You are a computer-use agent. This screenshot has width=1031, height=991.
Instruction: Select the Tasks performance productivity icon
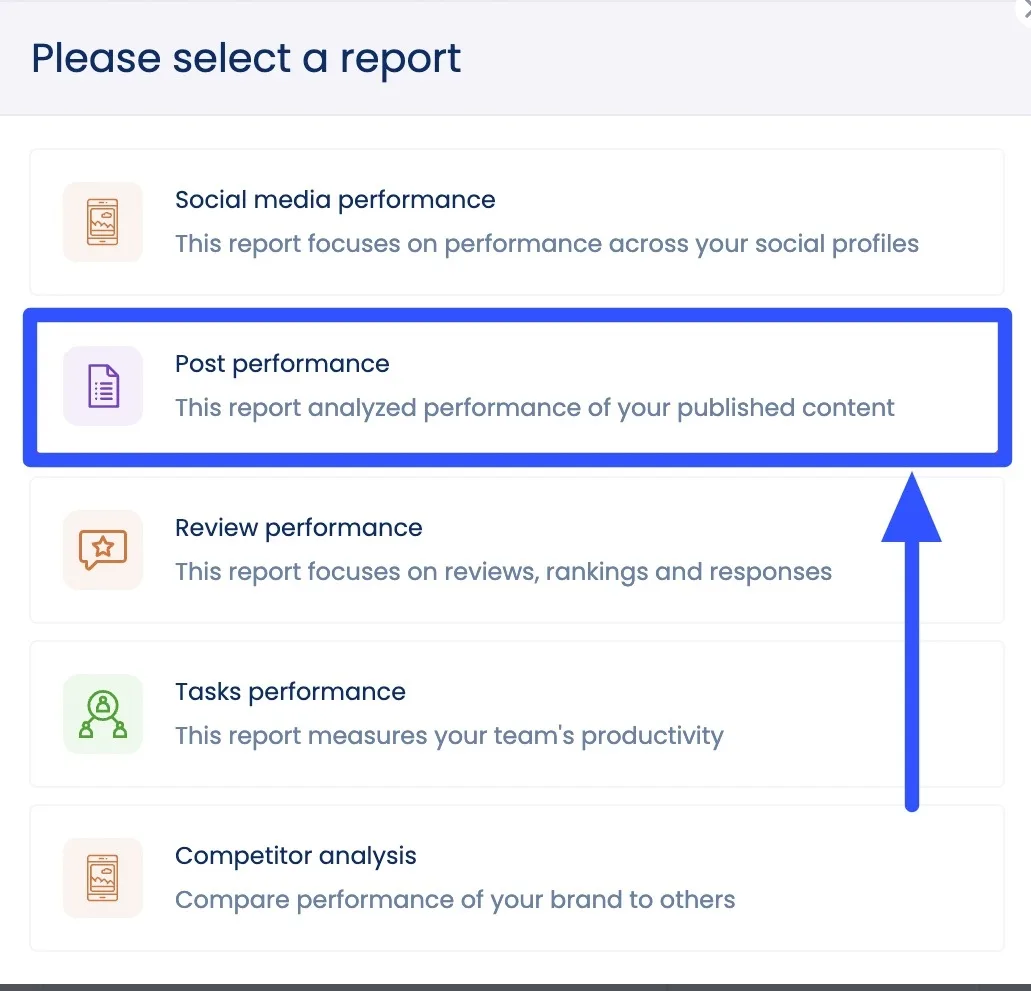coord(102,714)
